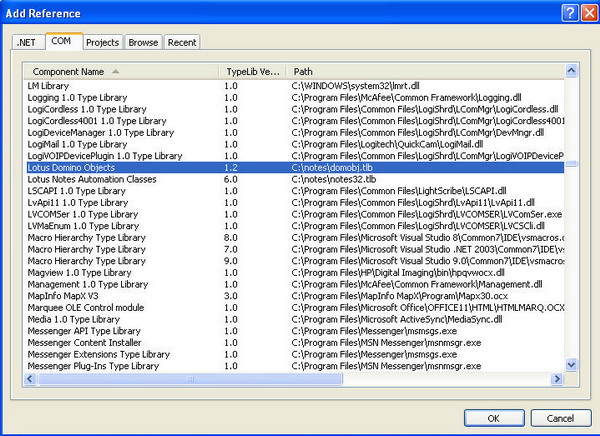Close the Add Reference dialog
This screenshot has height=436, width=600.
(590, 13)
